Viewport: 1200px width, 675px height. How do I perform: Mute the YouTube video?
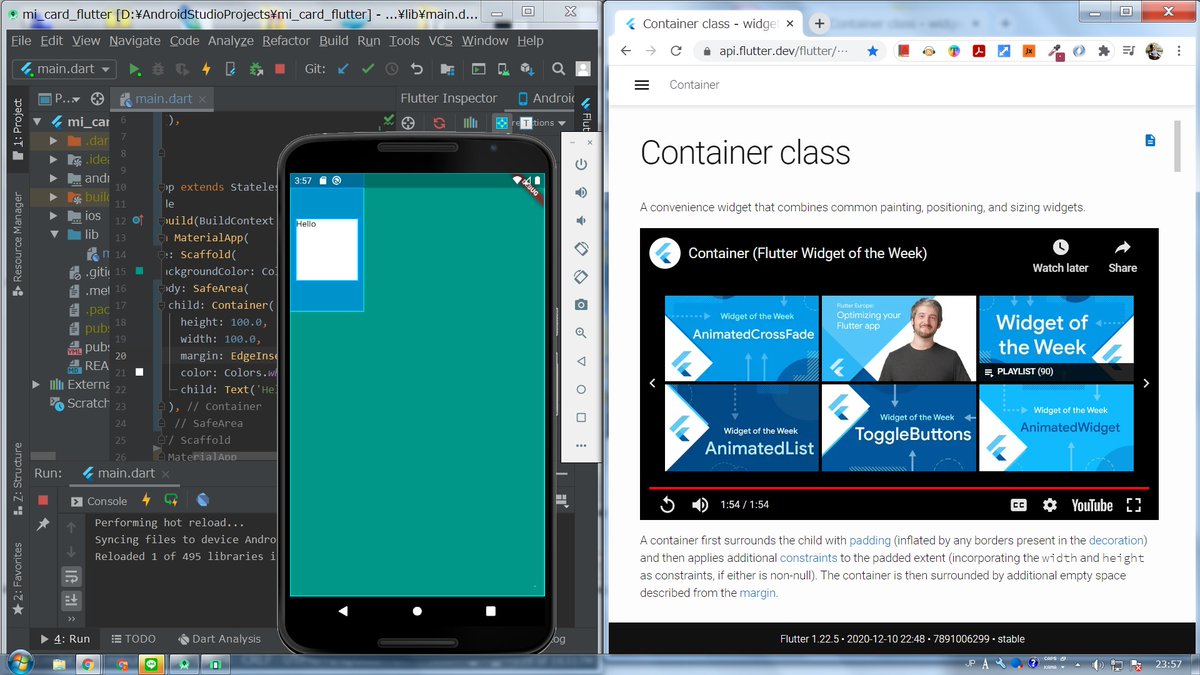(x=700, y=505)
